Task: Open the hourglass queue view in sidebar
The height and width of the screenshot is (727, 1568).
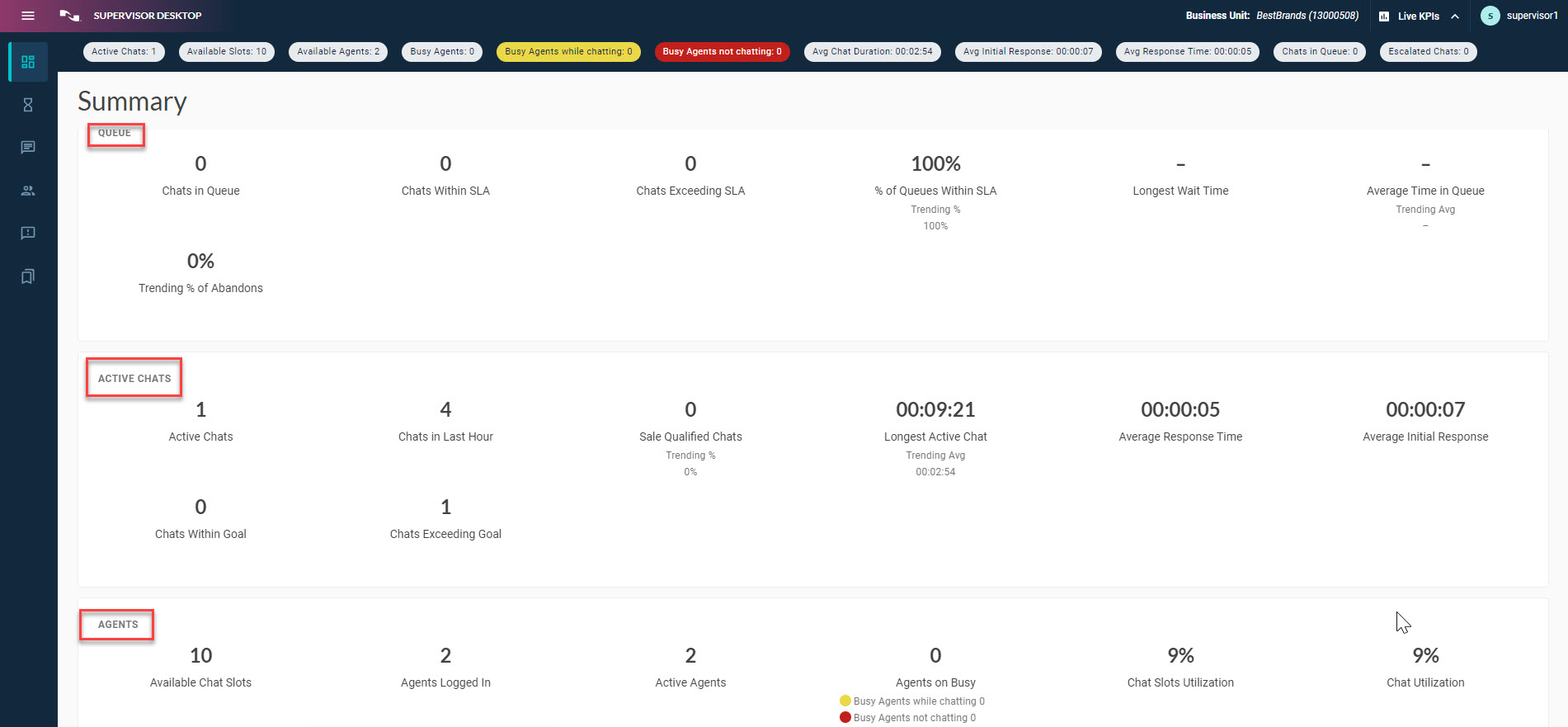Action: click(28, 105)
